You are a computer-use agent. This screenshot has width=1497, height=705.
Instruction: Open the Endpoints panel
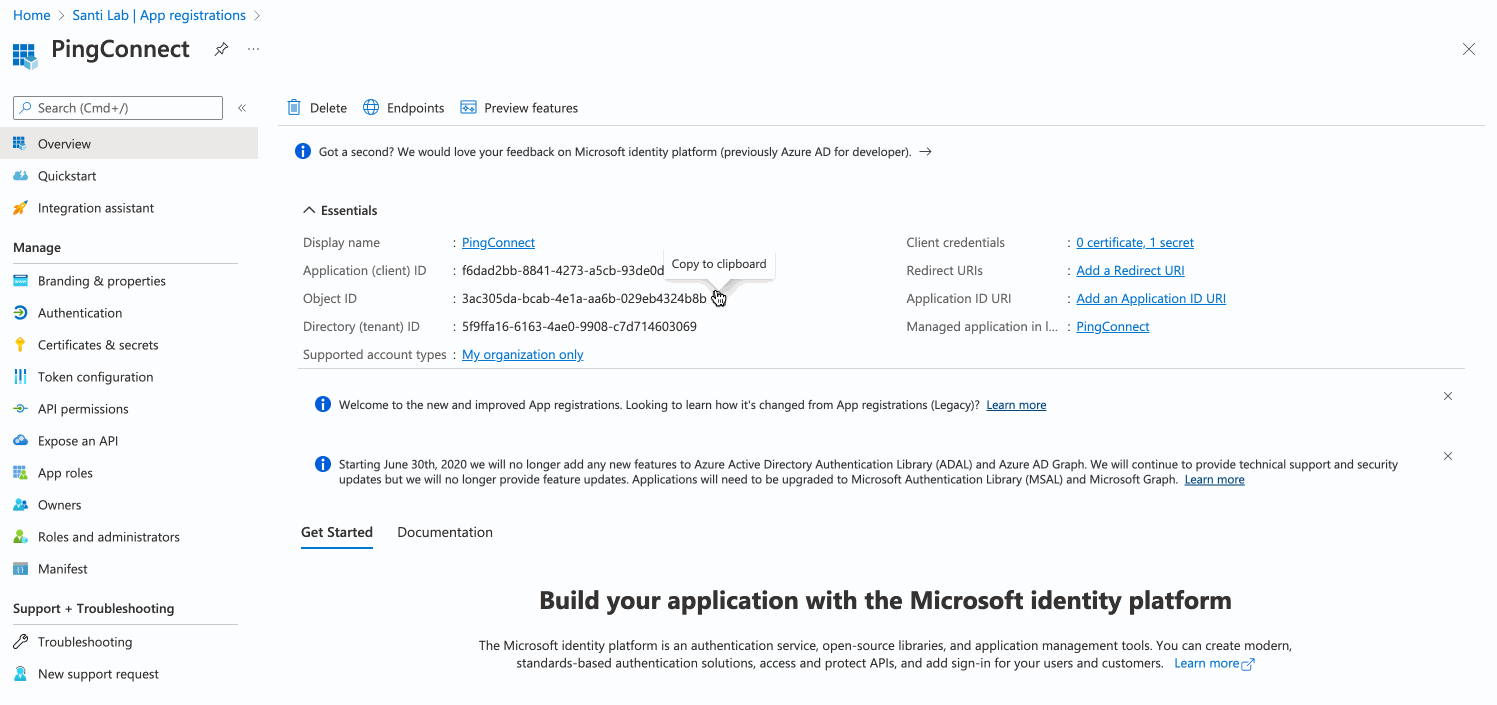[x=403, y=107]
